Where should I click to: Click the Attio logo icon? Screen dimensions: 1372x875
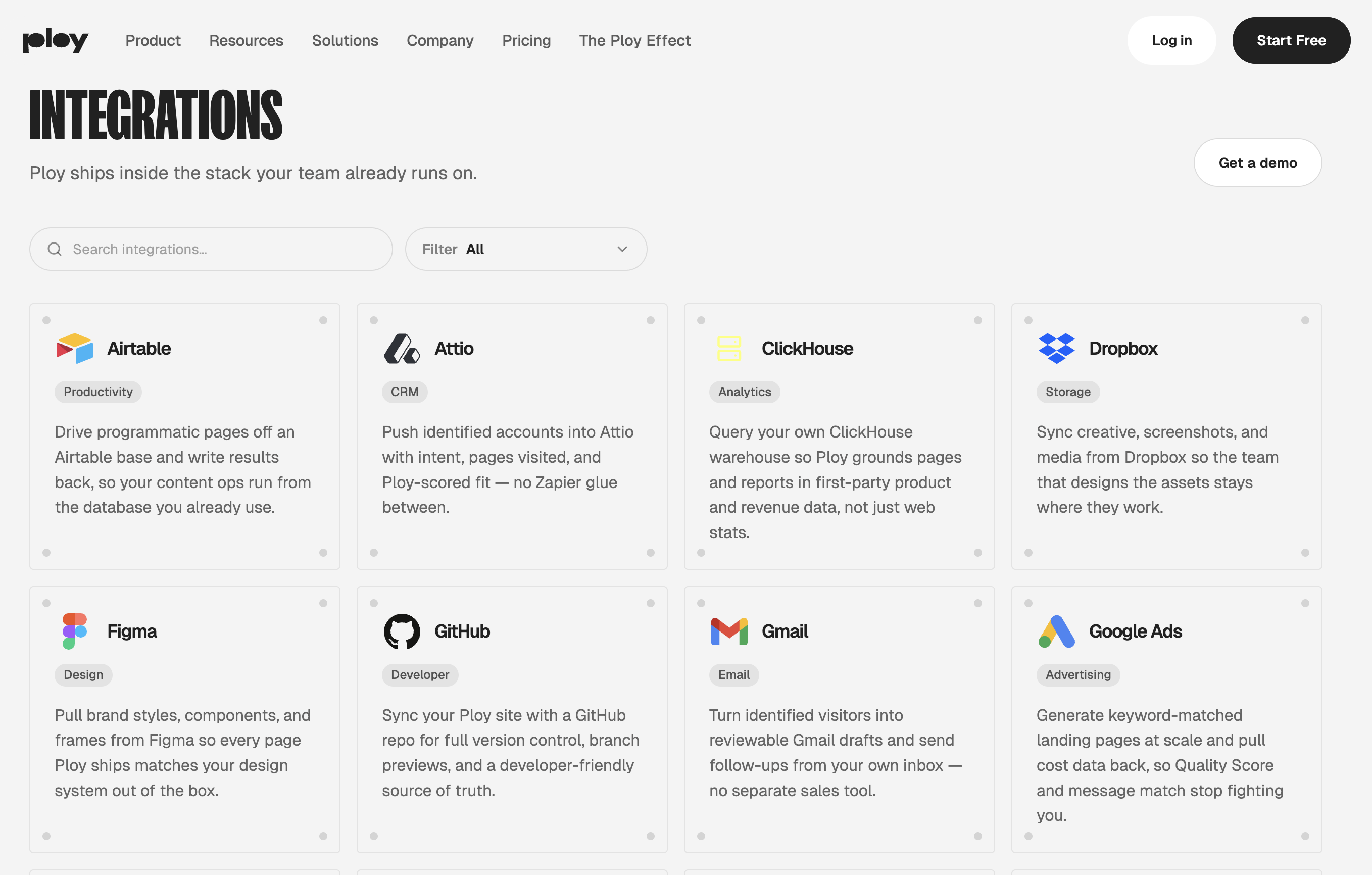(402, 348)
